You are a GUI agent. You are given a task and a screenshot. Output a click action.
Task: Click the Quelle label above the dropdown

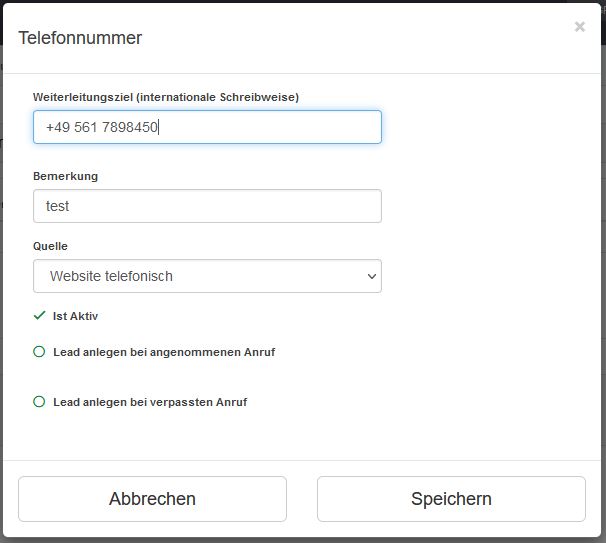(x=50, y=246)
